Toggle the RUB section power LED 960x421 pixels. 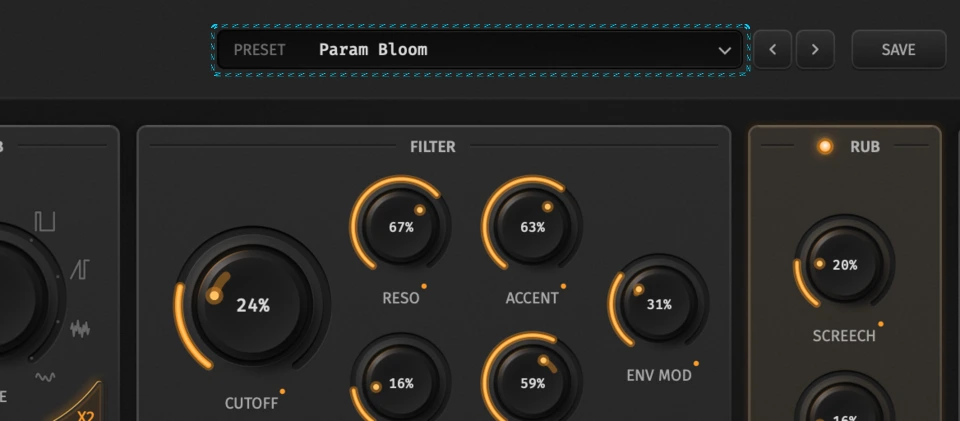point(825,147)
